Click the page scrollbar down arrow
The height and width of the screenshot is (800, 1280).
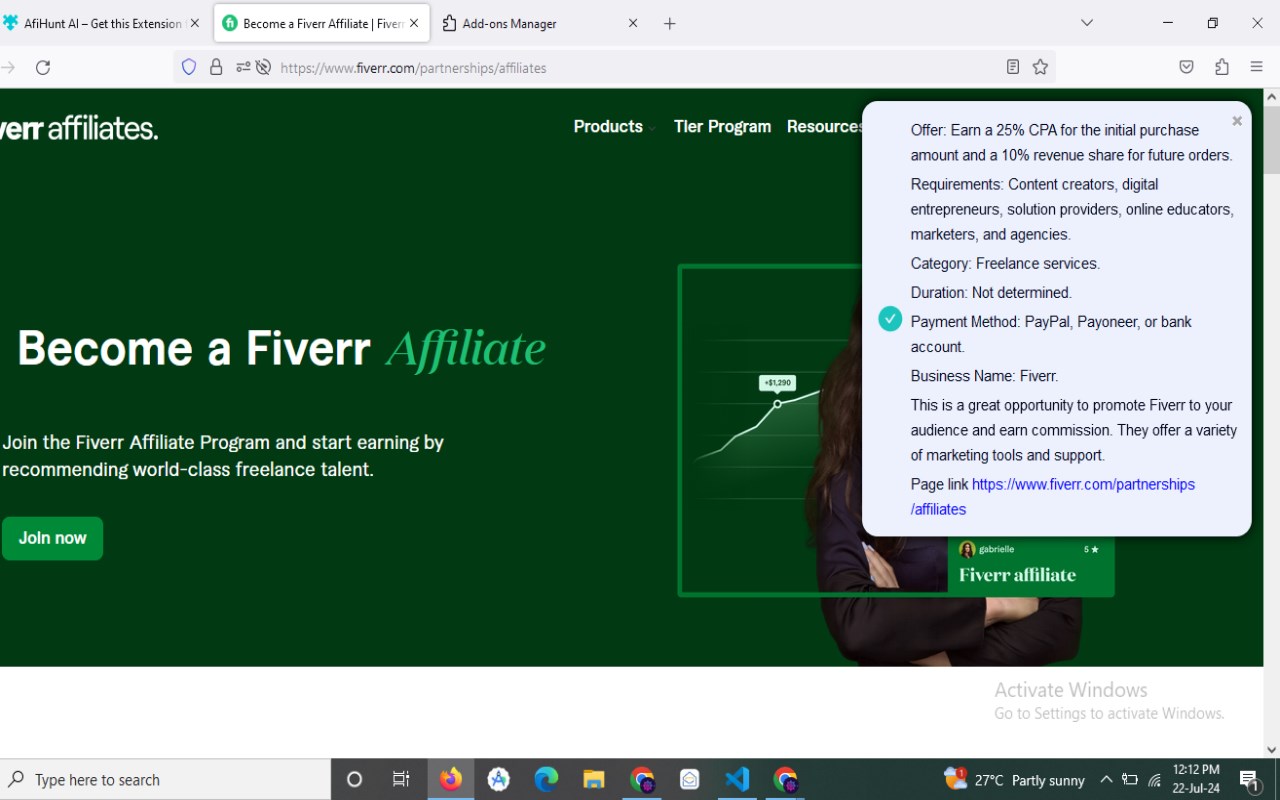[x=1271, y=749]
